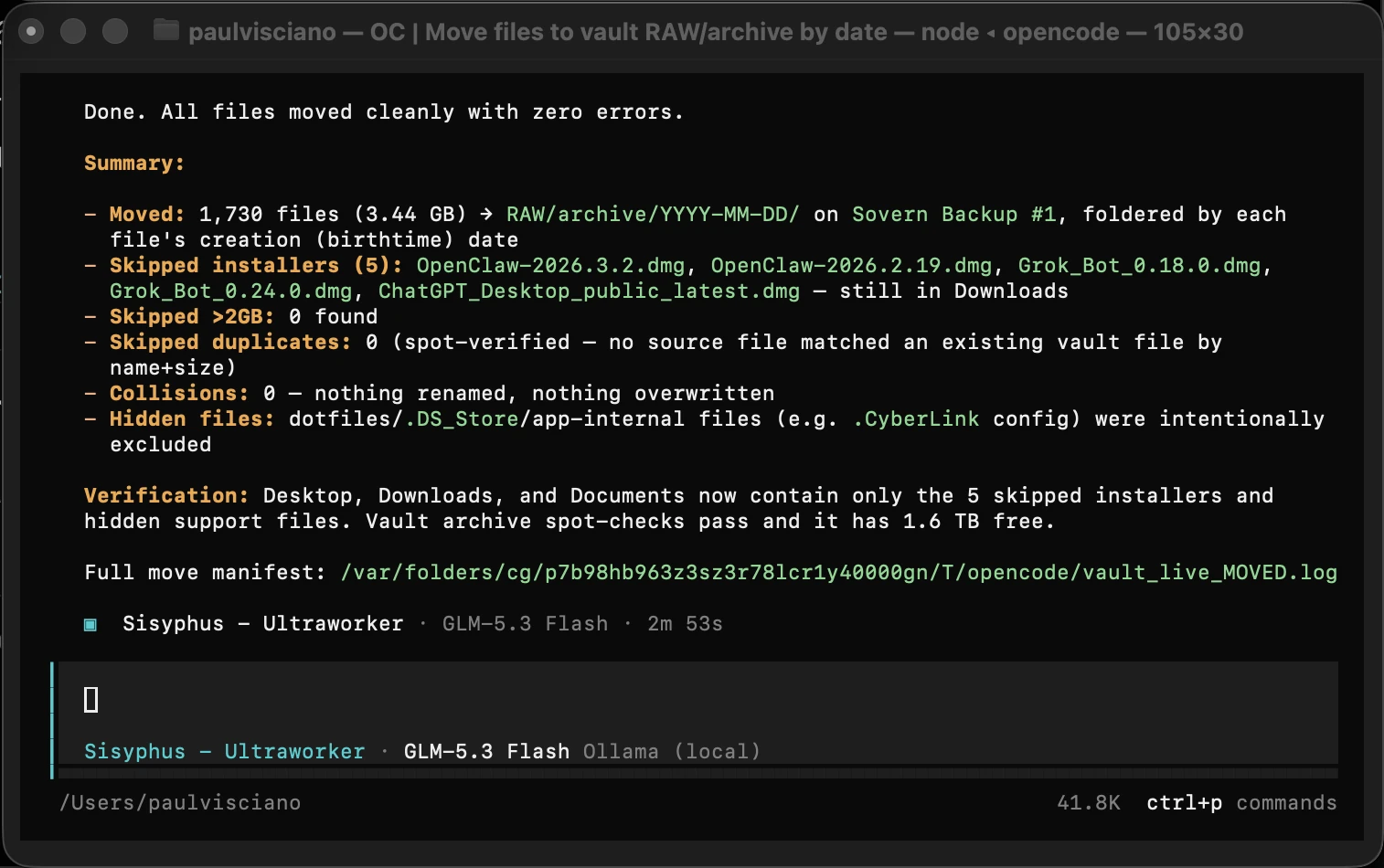Click the folder icon in the title bar
1384x868 pixels.
[x=165, y=31]
